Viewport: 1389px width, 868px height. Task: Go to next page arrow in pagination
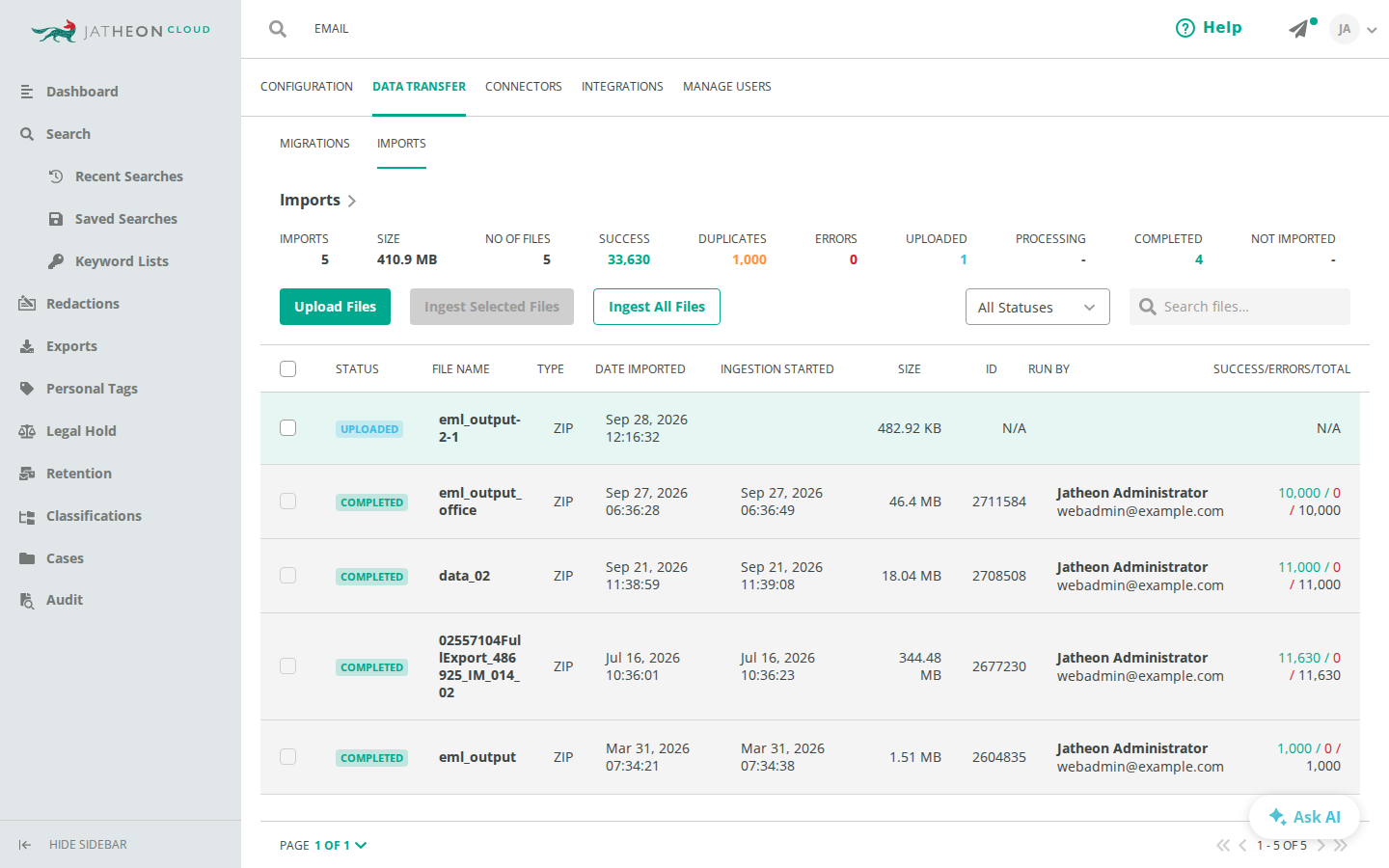click(1321, 845)
